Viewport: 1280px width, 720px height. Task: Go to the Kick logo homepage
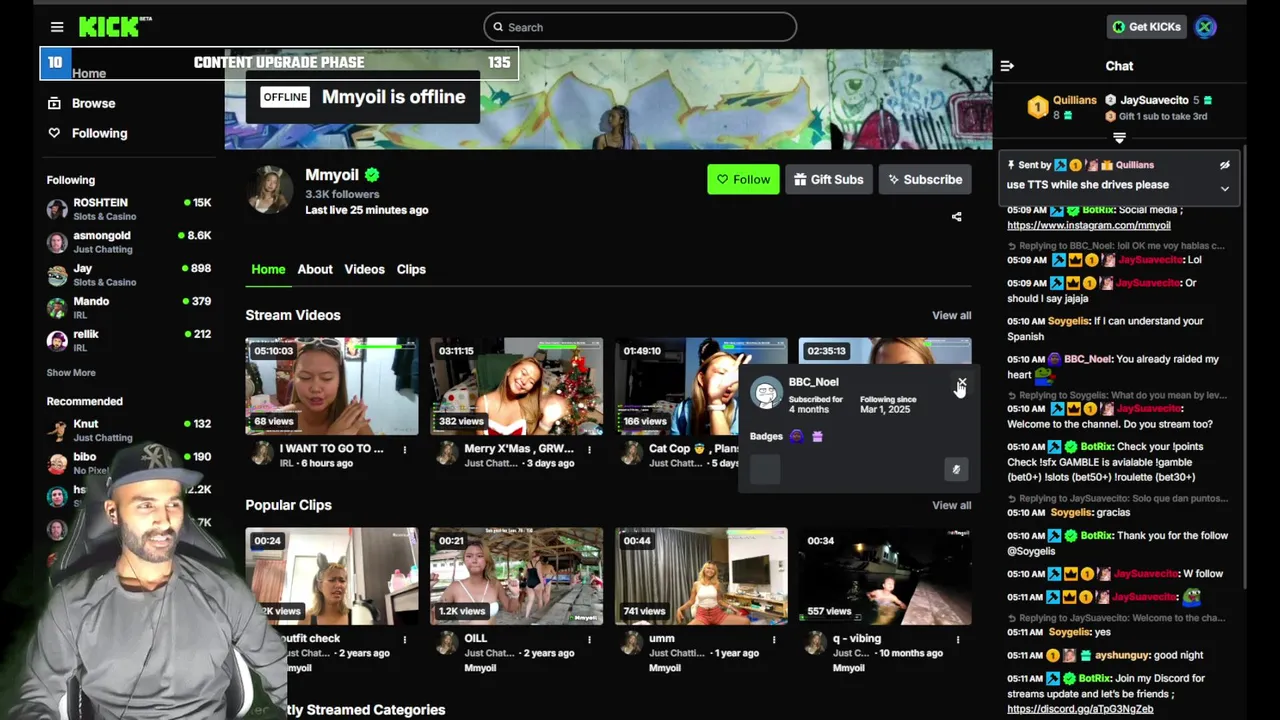[114, 27]
